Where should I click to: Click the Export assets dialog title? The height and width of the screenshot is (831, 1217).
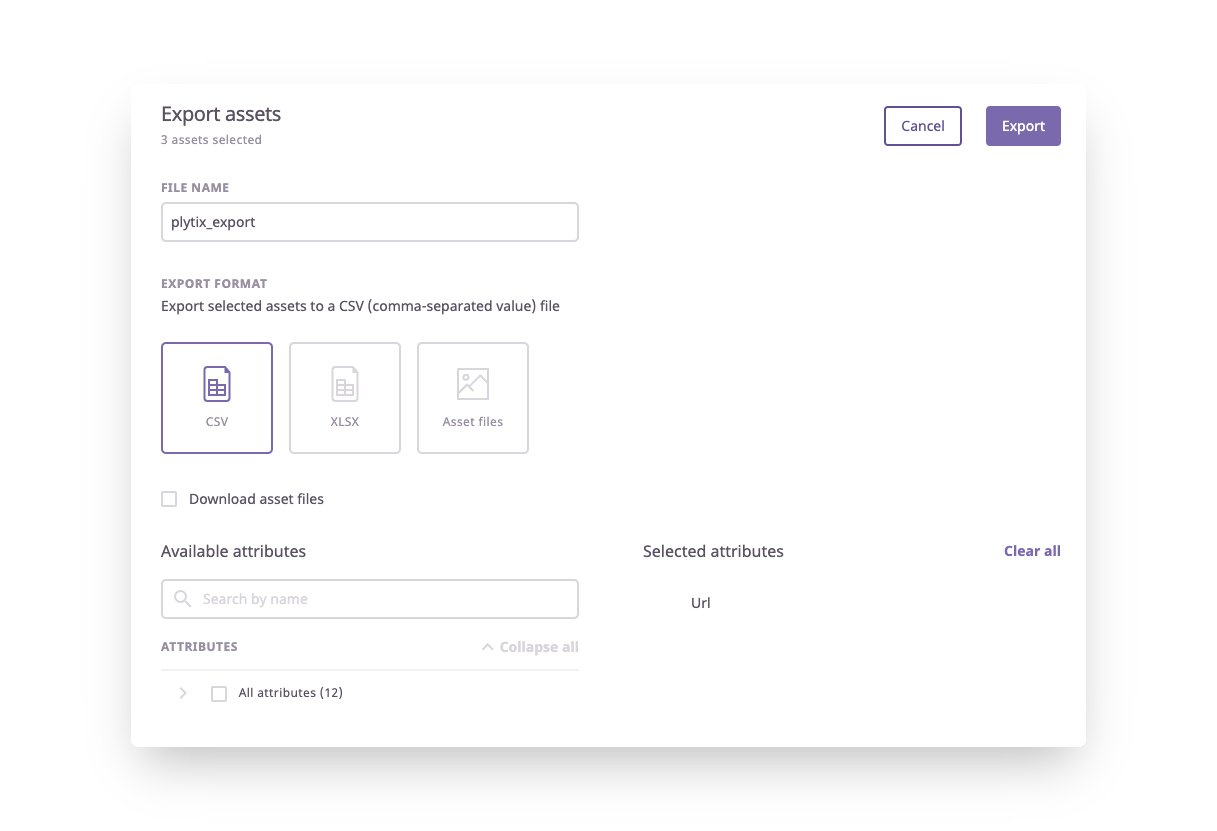221,114
